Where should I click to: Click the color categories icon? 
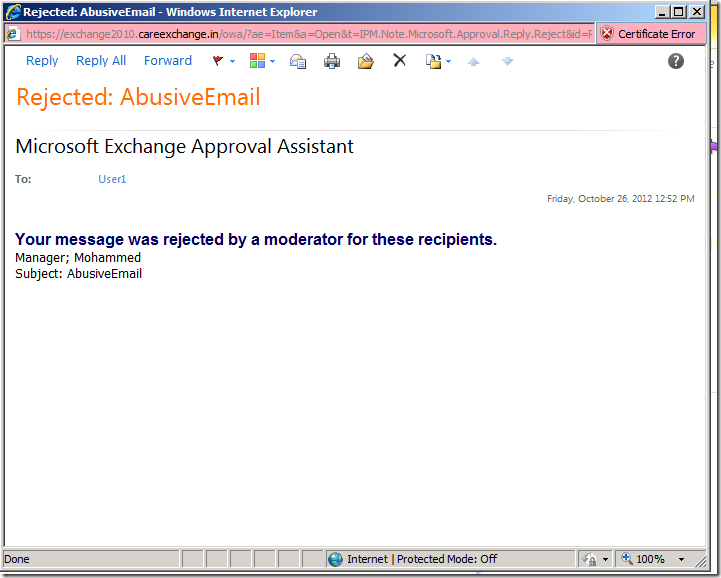pyautogui.click(x=257, y=61)
